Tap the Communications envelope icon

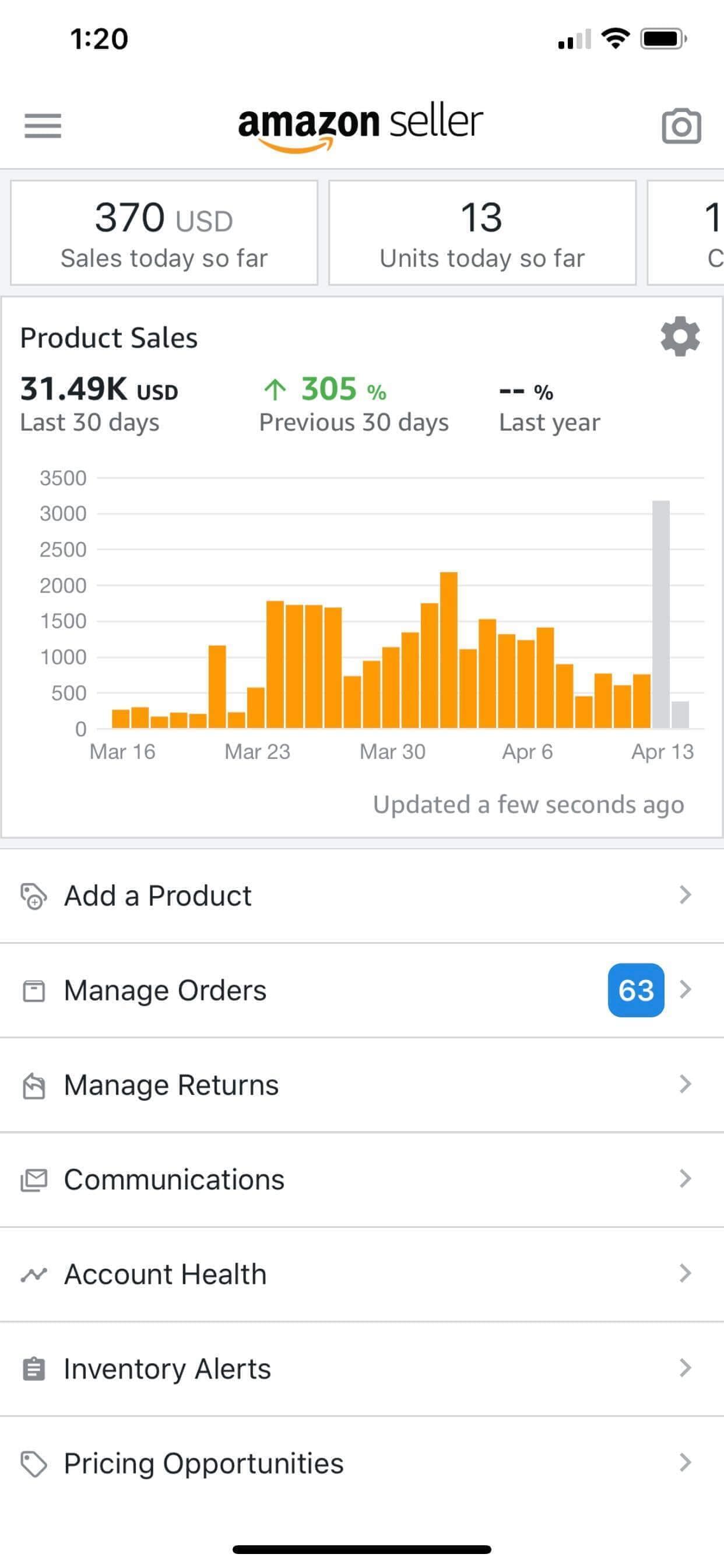coord(33,1179)
